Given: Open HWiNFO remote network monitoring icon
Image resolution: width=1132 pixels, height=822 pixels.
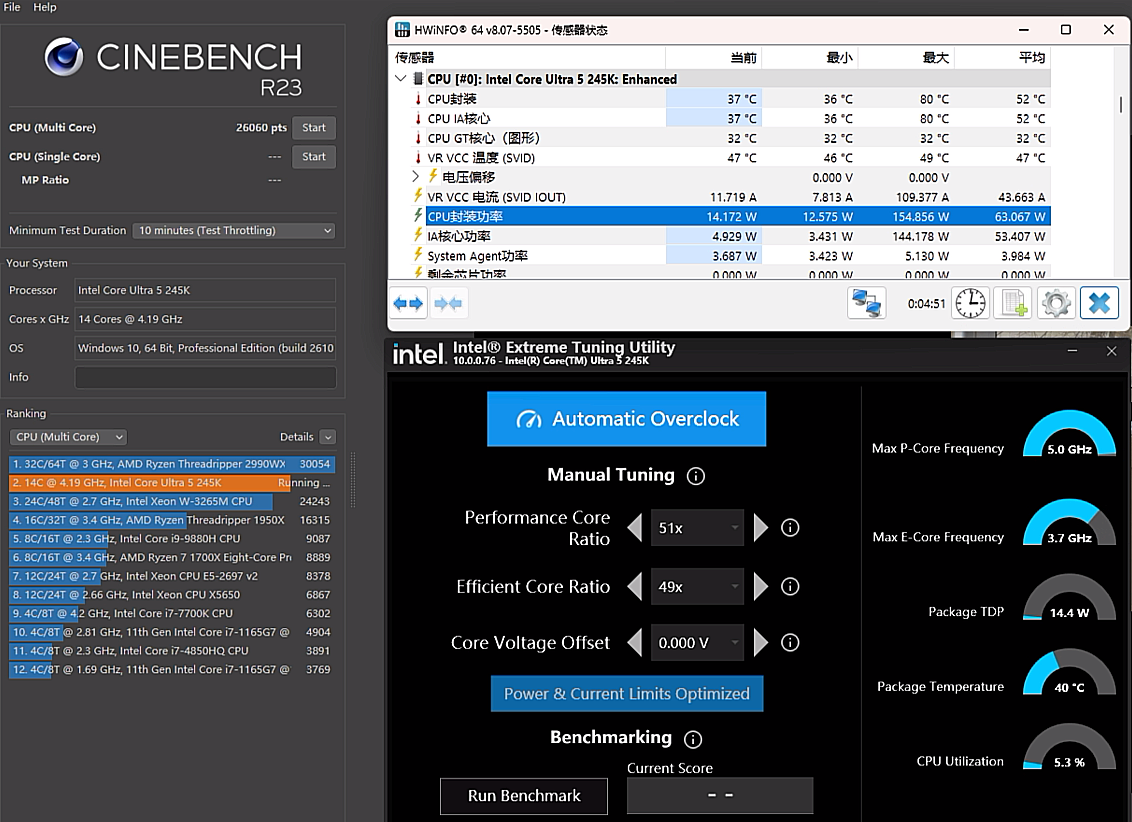Looking at the screenshot, I should (866, 303).
